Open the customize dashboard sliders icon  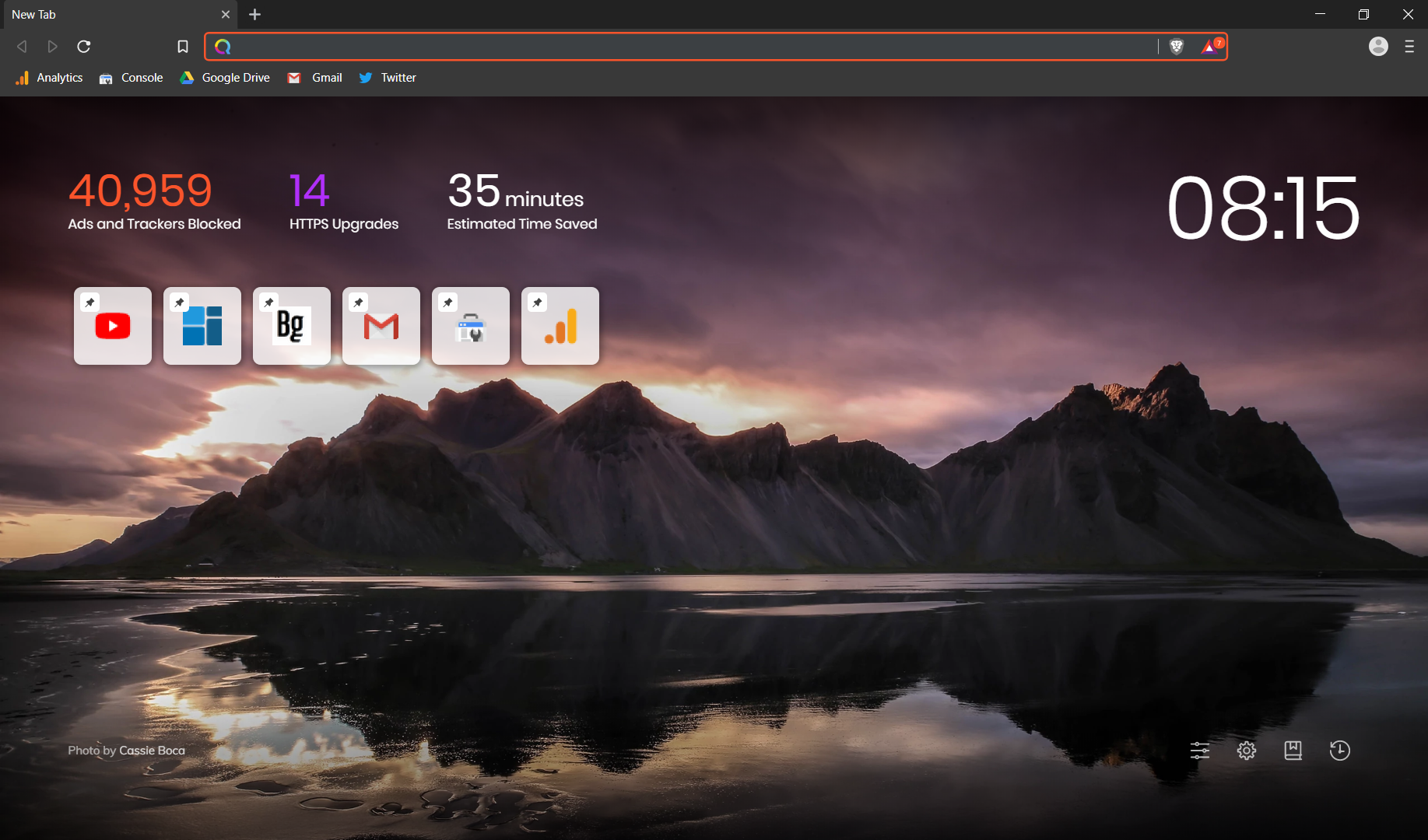point(1200,751)
